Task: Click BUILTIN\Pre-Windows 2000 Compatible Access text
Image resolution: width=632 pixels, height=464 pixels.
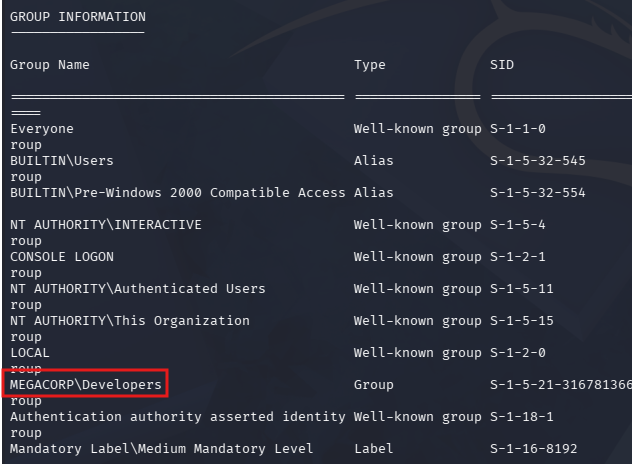Action: (178, 193)
